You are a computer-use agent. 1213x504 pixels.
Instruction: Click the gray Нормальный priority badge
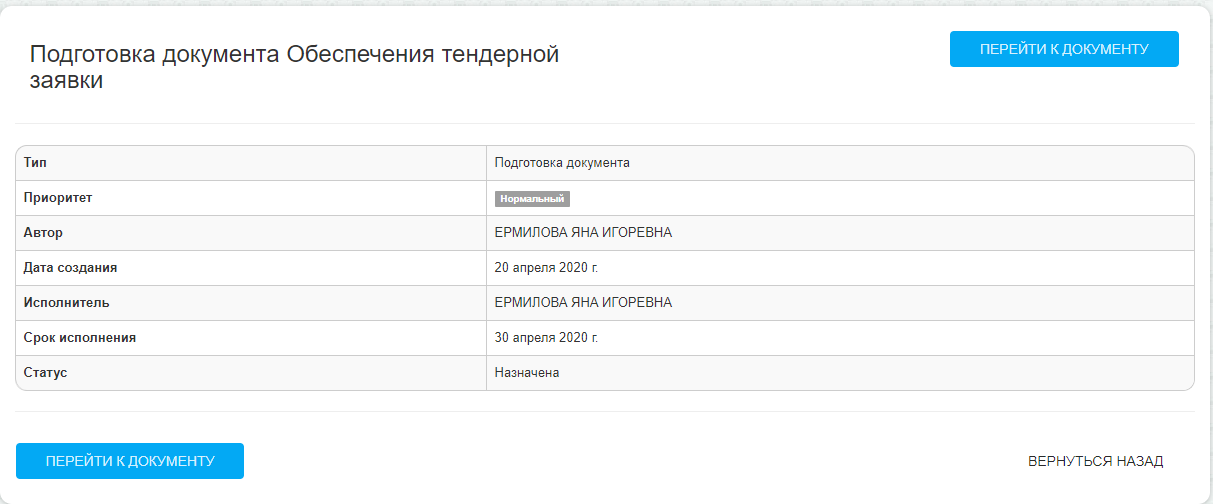click(532, 199)
